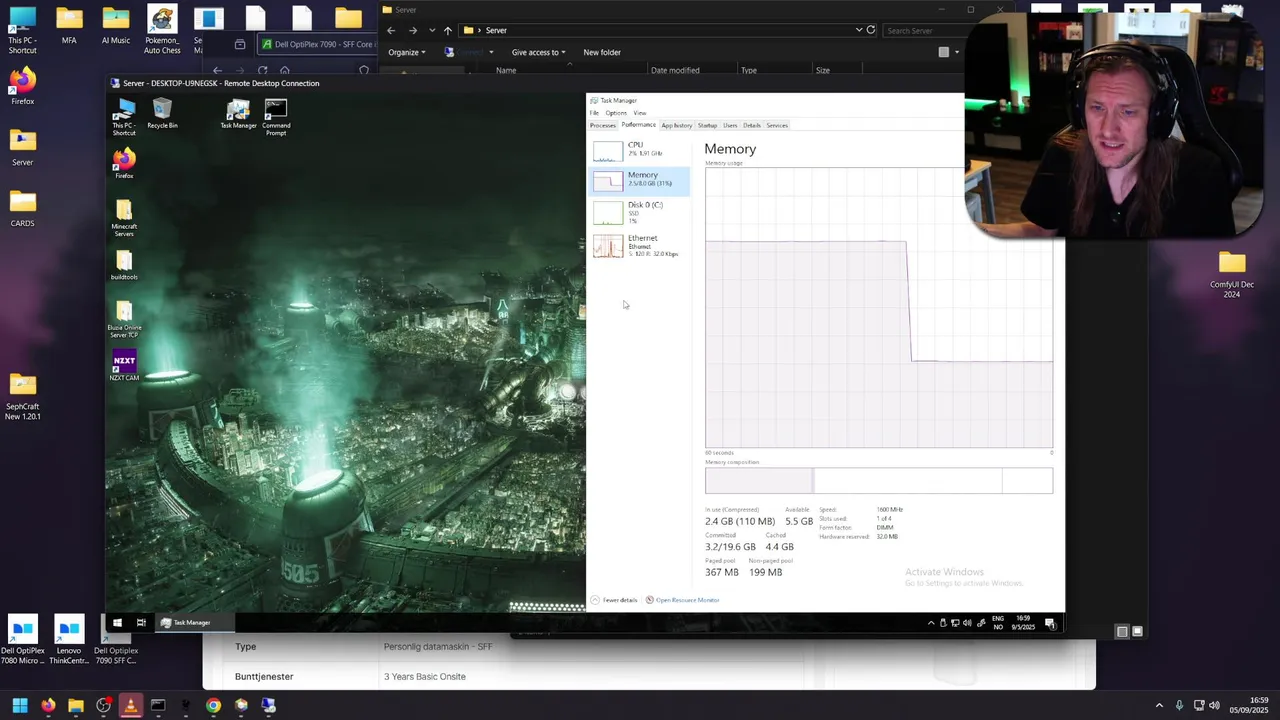
Task: Open Google Chrome from host taskbar
Action: (213, 705)
